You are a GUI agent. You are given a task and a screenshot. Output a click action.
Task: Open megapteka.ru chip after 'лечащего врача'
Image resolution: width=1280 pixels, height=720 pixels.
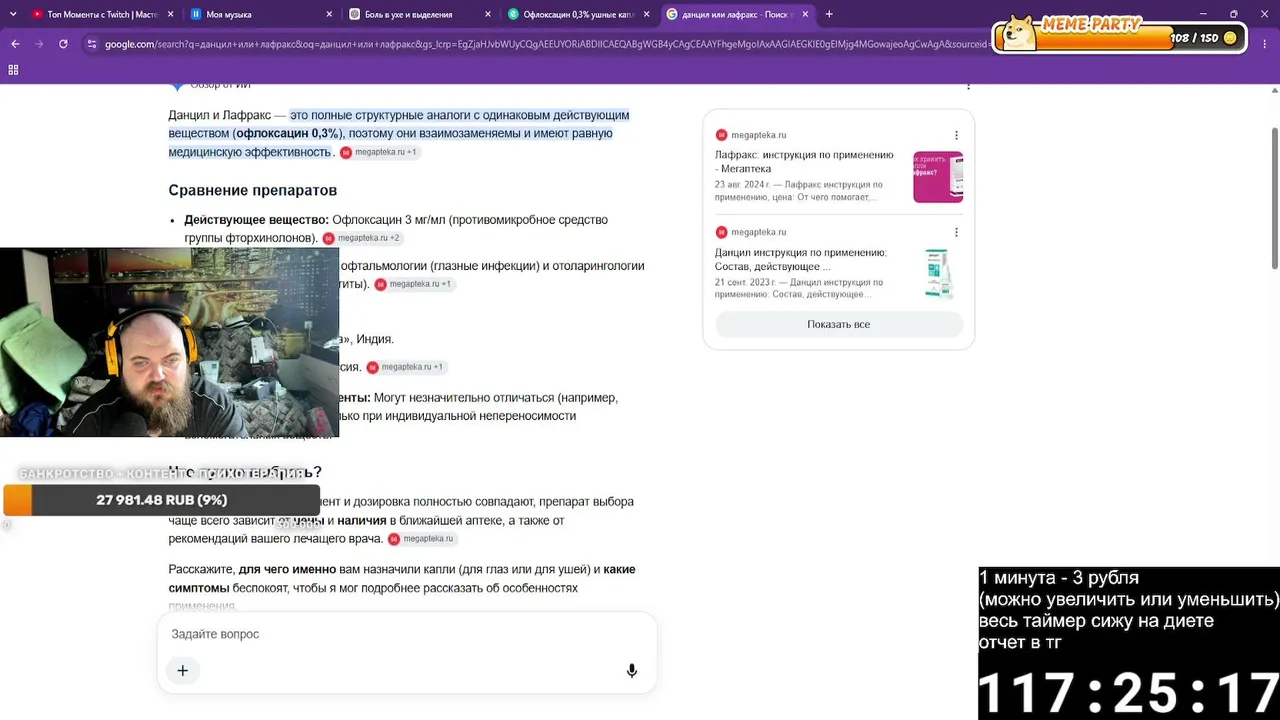click(421, 539)
